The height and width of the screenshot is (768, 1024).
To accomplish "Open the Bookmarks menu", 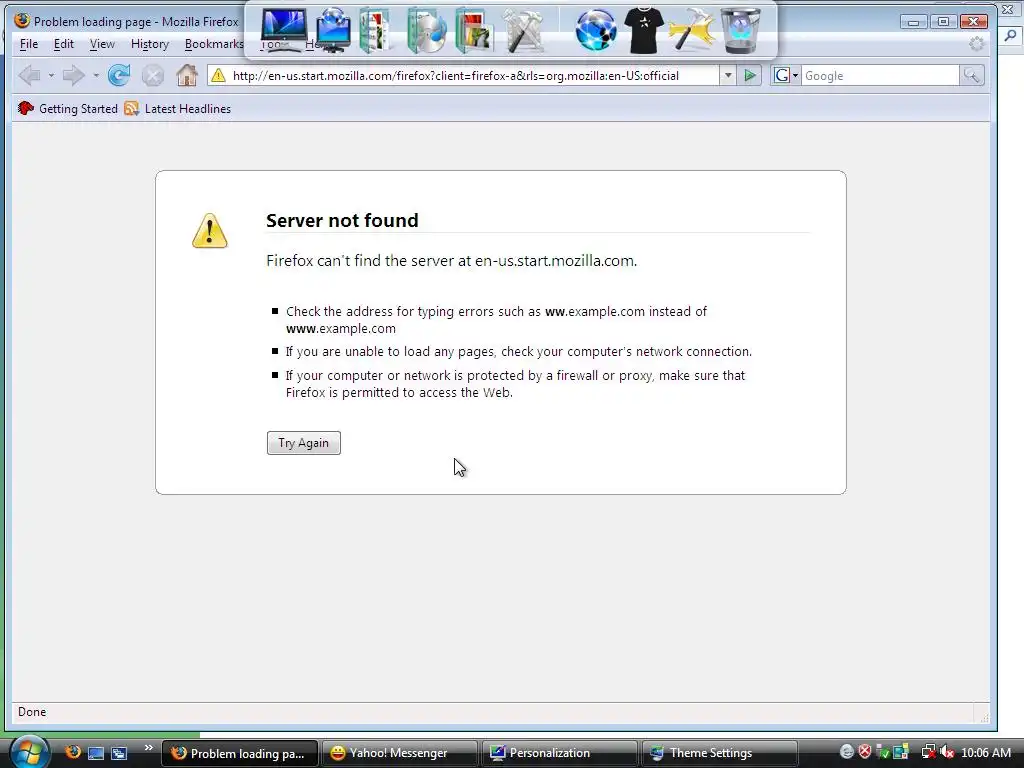I will [x=214, y=44].
